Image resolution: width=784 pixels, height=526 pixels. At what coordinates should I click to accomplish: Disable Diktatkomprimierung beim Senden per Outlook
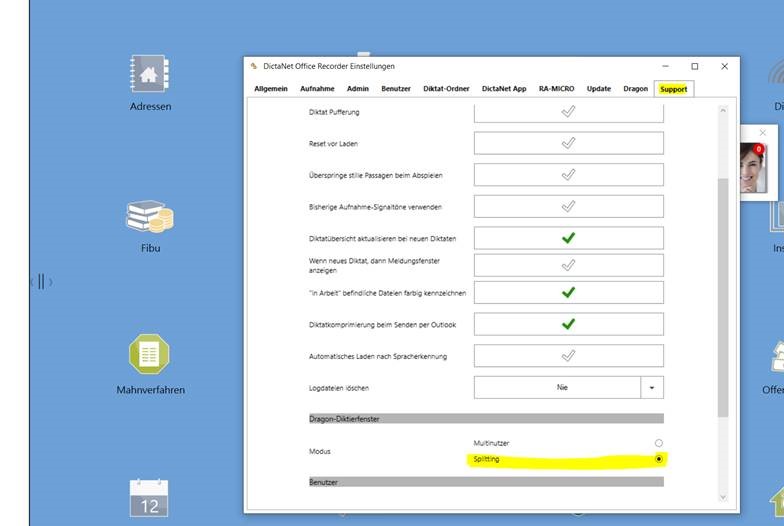568,324
